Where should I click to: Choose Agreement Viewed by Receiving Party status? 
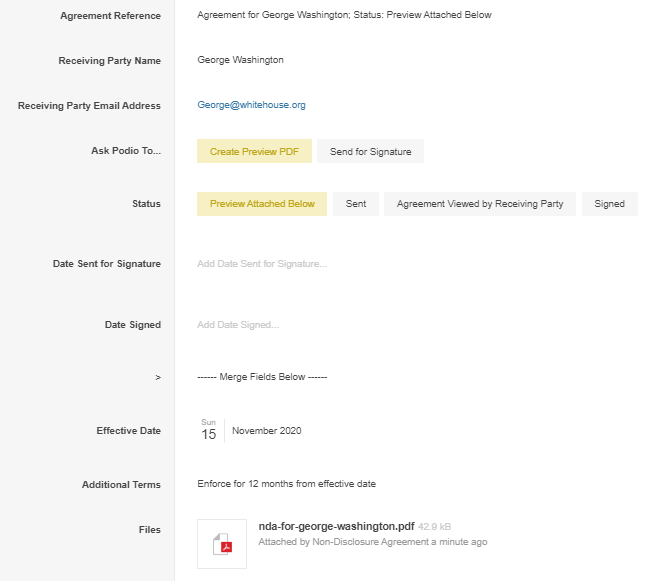[x=480, y=204]
